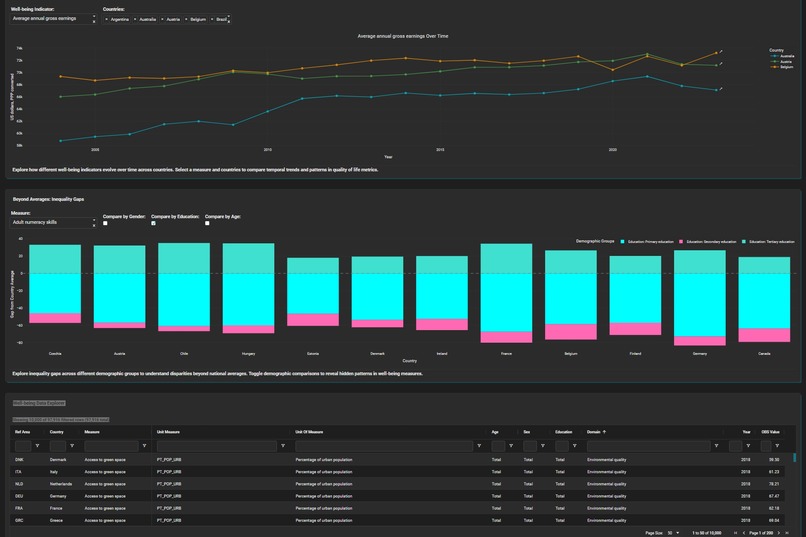The height and width of the screenshot is (537, 806).
Task: Select the Italy cell in the table
Action: tap(54, 472)
